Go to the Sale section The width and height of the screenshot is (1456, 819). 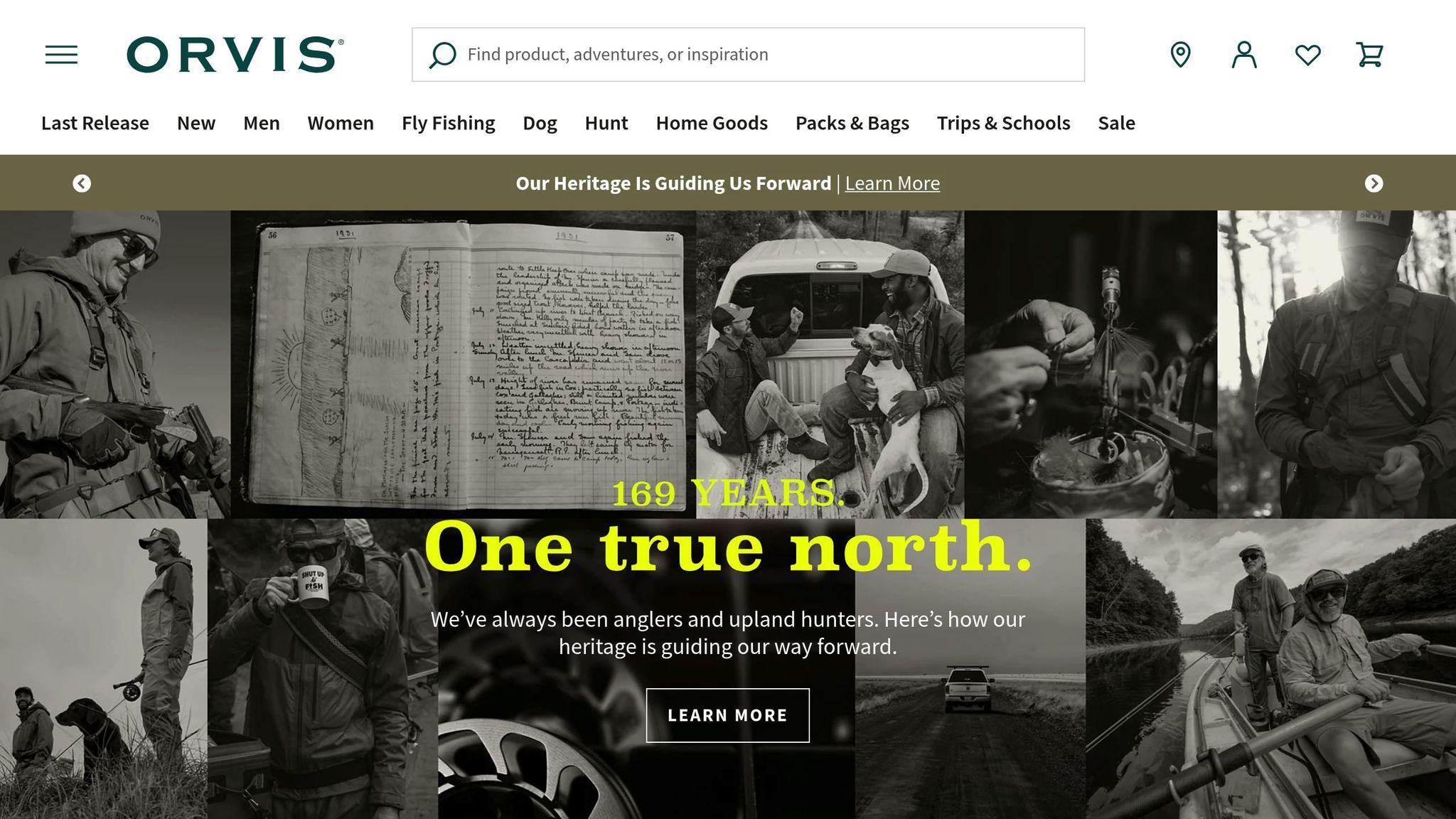pyautogui.click(x=1116, y=123)
